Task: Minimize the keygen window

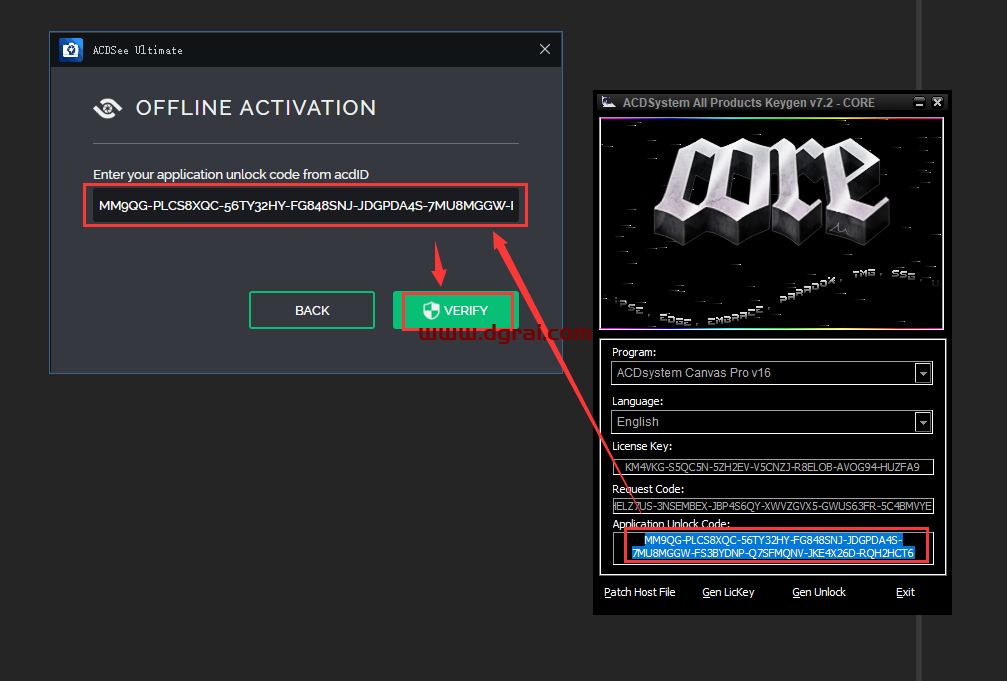Action: tap(919, 102)
